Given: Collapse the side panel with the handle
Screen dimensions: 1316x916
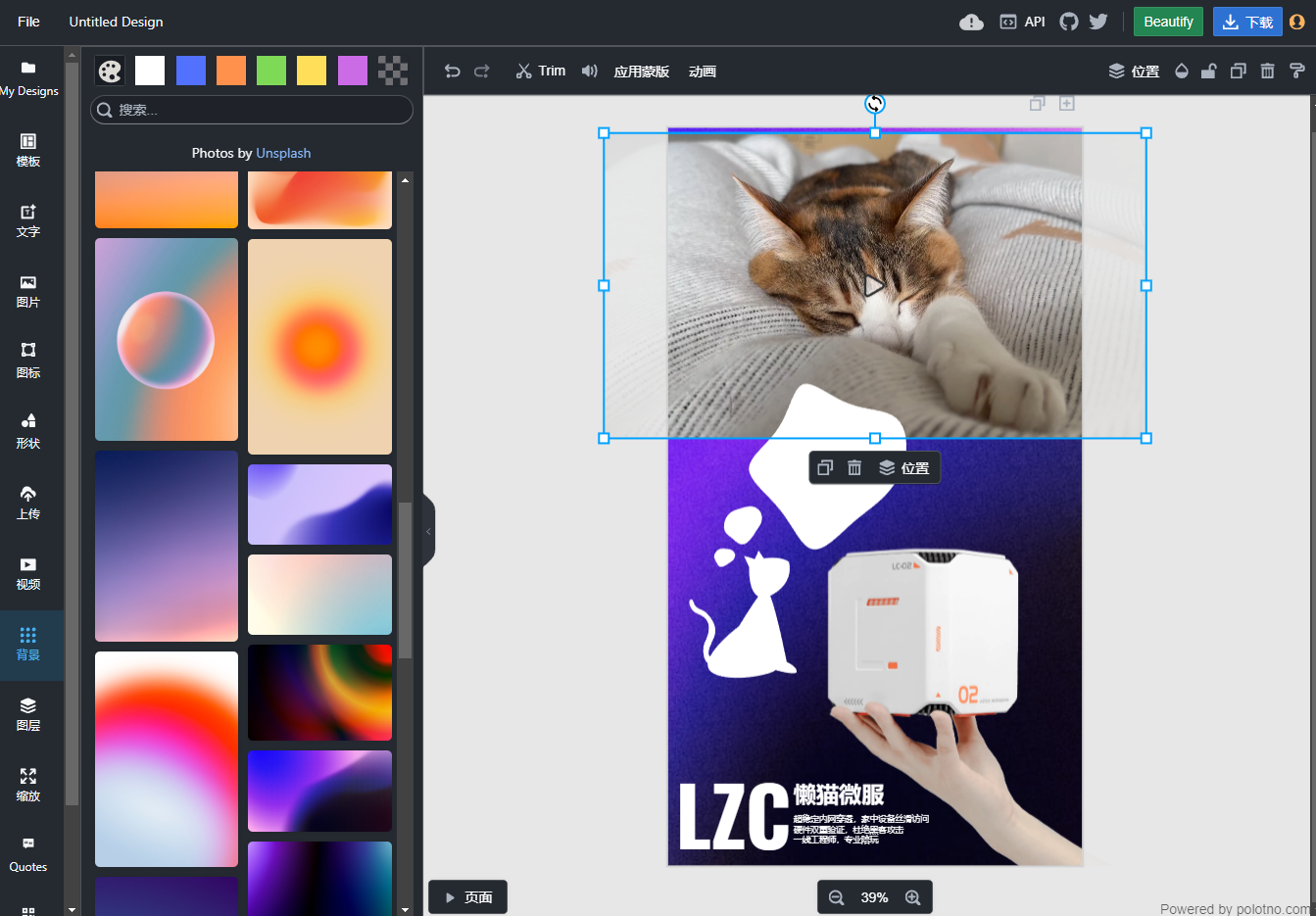Looking at the screenshot, I should (428, 531).
